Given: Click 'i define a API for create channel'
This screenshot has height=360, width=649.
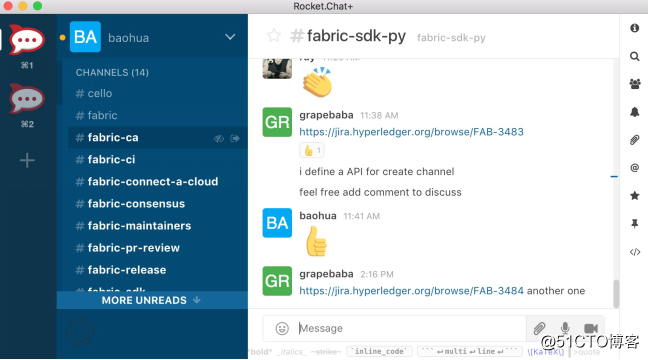Looking at the screenshot, I should pos(377,172).
